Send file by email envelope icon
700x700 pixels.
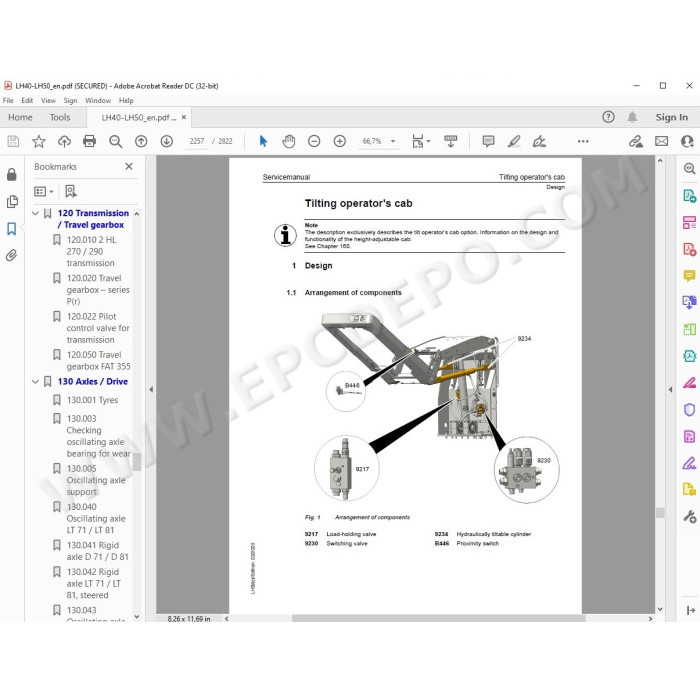click(662, 142)
